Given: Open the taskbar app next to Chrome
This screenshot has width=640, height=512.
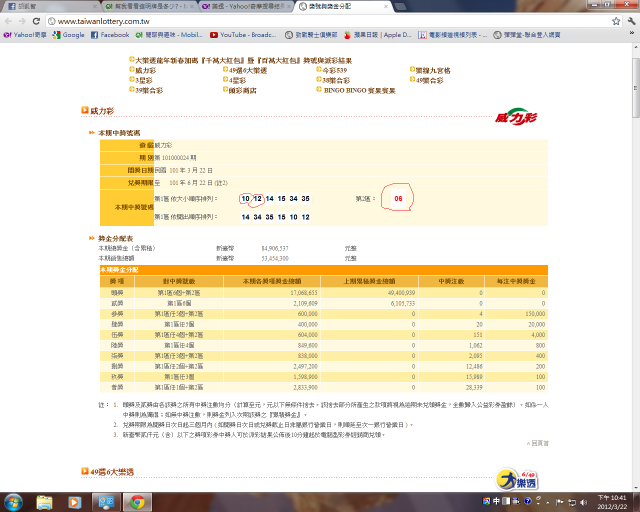Looking at the screenshot, I should [106, 502].
